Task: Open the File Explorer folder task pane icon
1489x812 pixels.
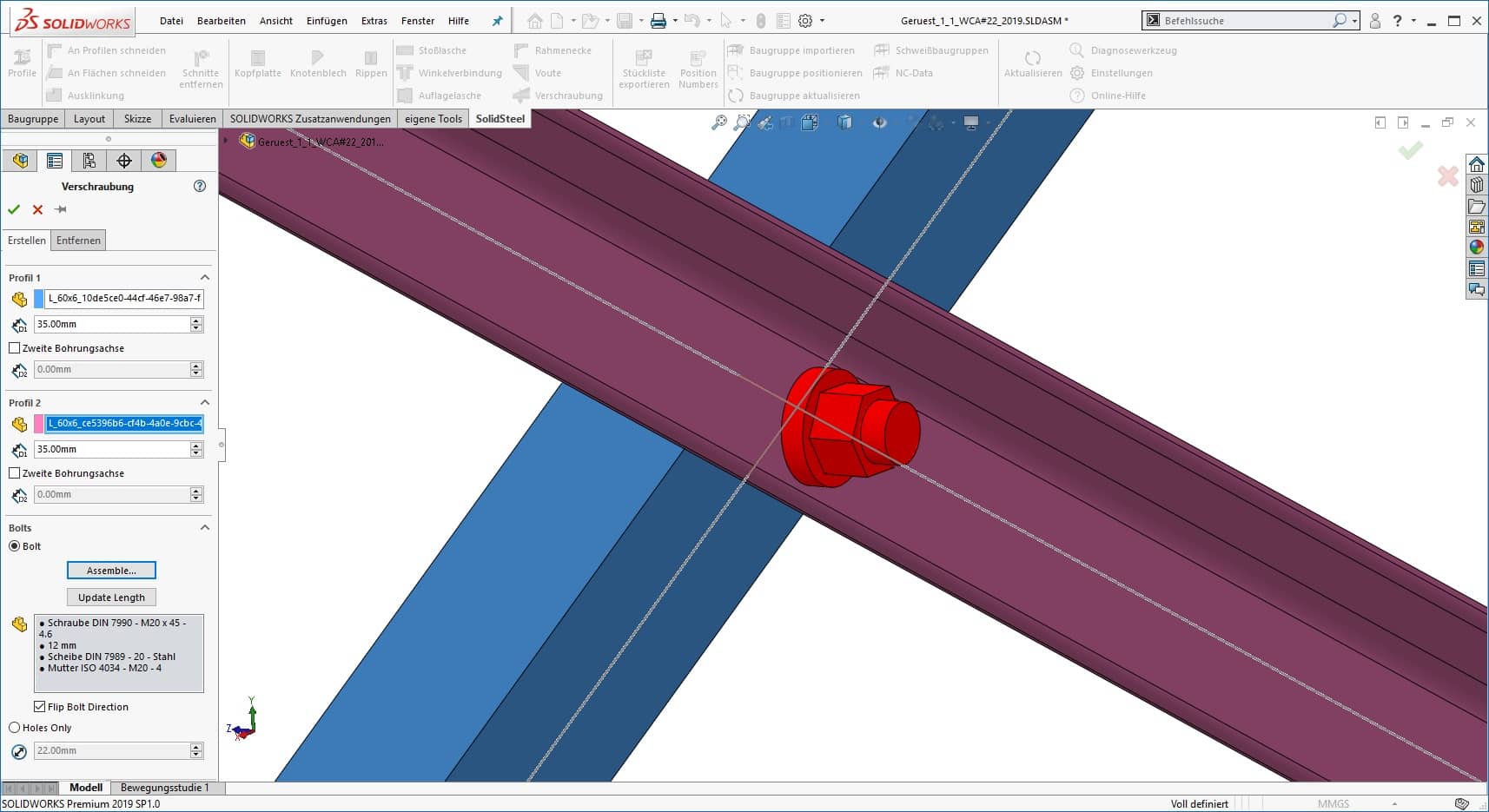Action: (1476, 206)
